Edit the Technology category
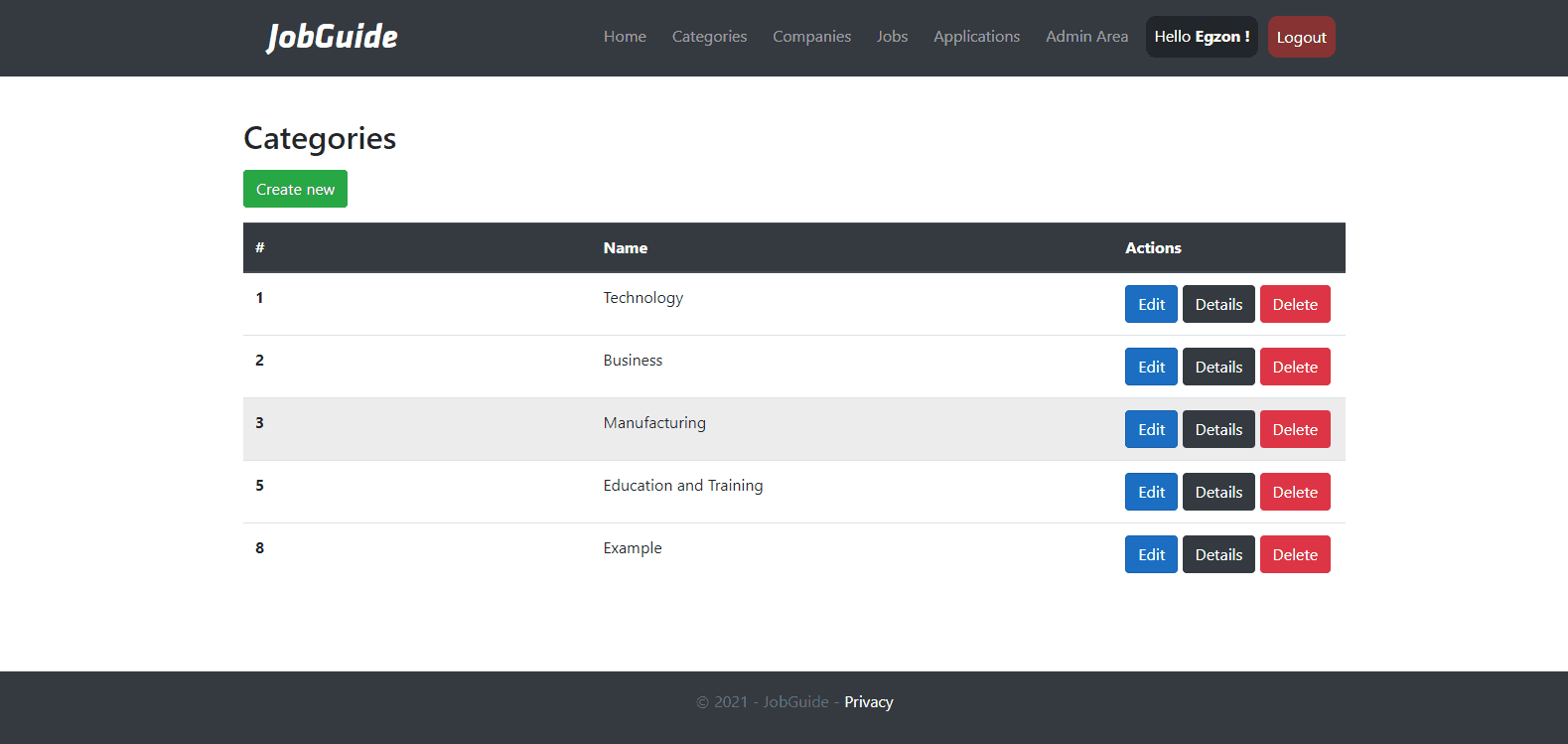This screenshot has width=1568, height=744. click(1151, 304)
